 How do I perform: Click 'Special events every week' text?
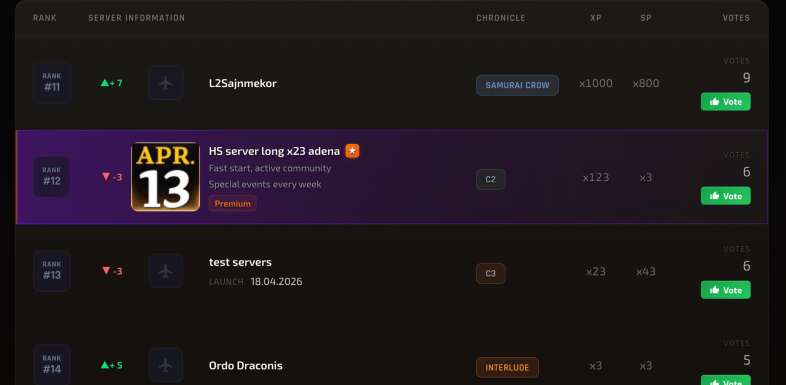click(265, 184)
